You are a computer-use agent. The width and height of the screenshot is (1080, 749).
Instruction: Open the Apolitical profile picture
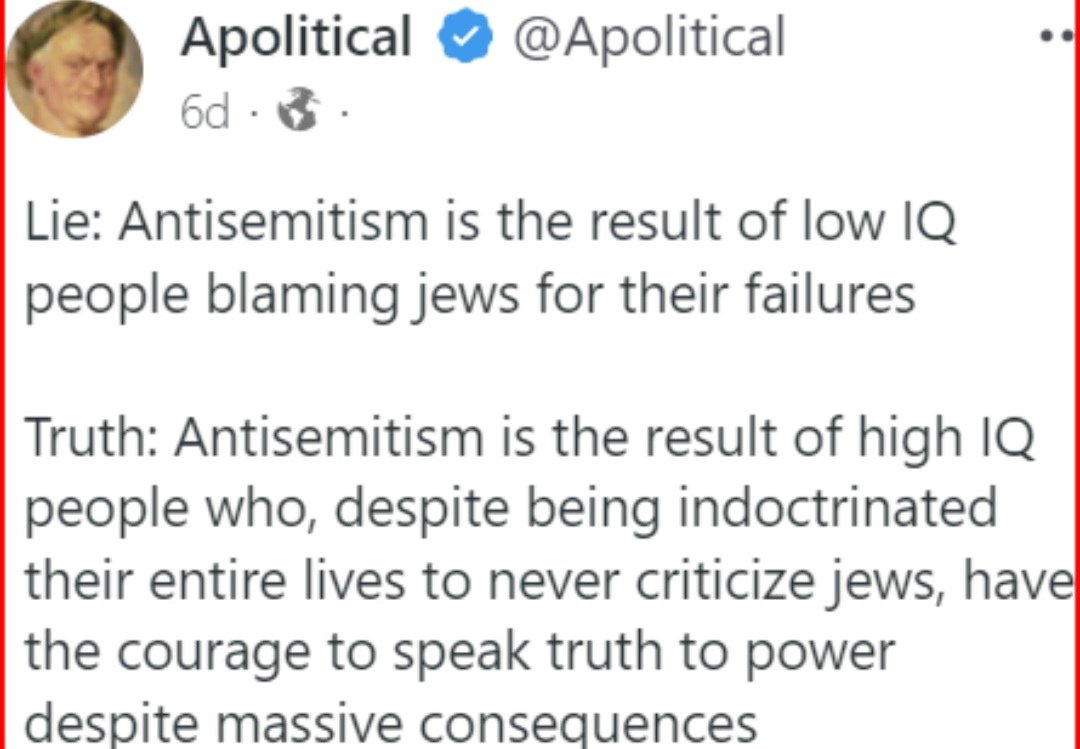74,68
